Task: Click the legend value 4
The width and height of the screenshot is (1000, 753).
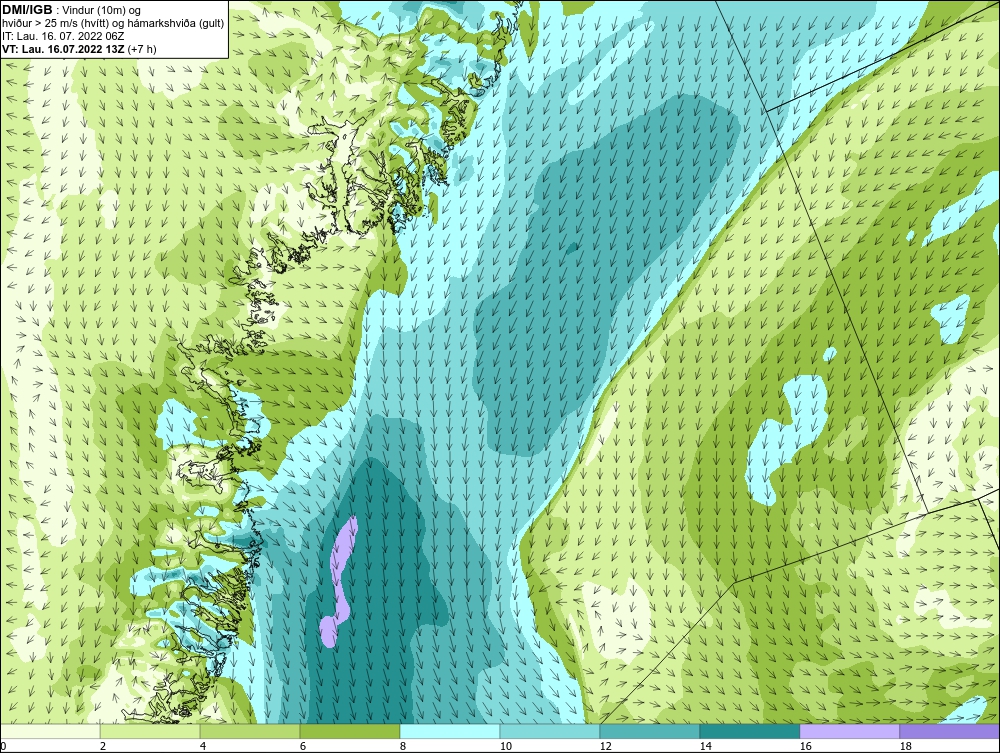Action: (203, 746)
